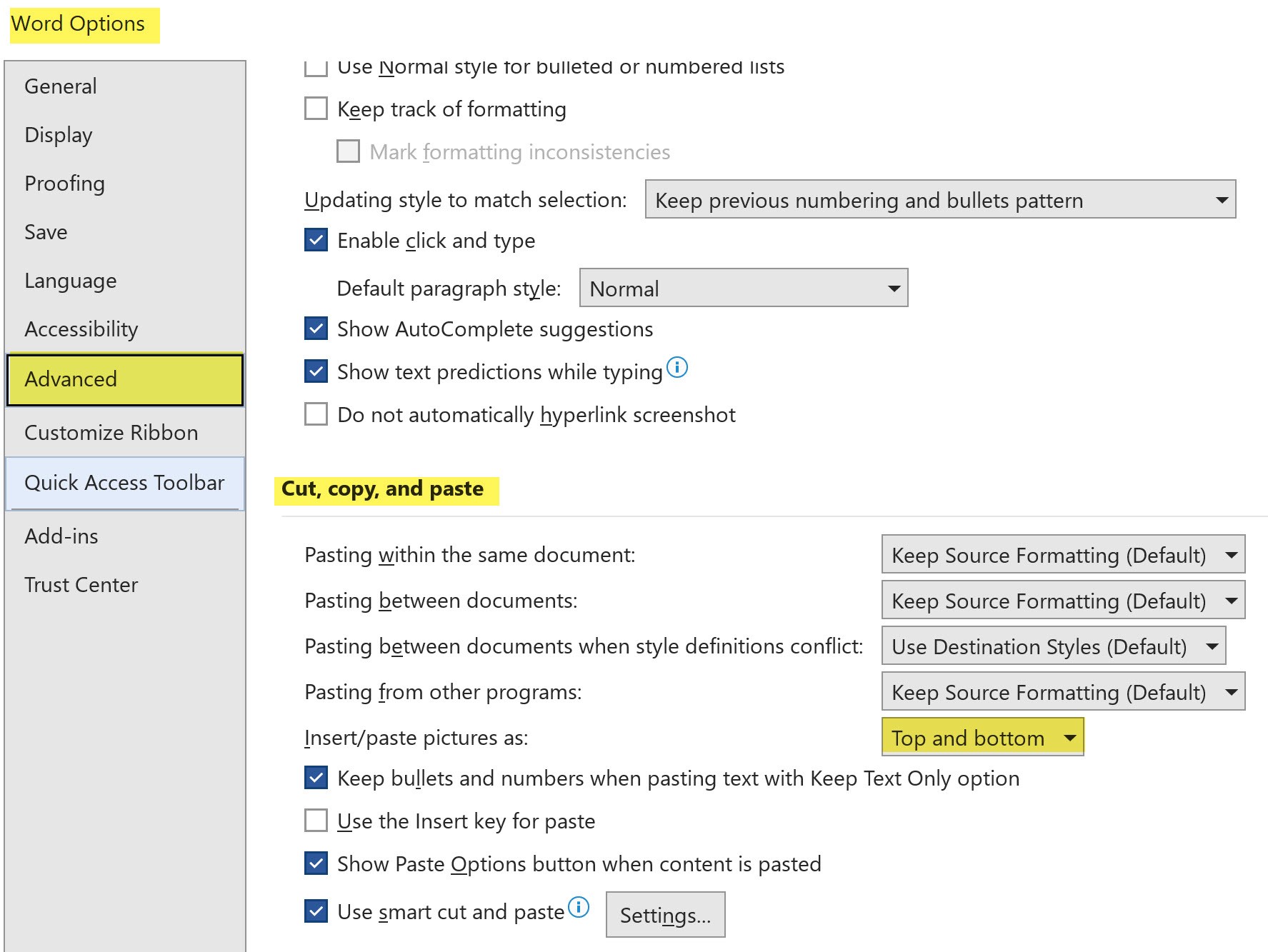This screenshot has height=952, width=1268.
Task: Uncheck Show Paste Options button option
Action: [x=316, y=863]
